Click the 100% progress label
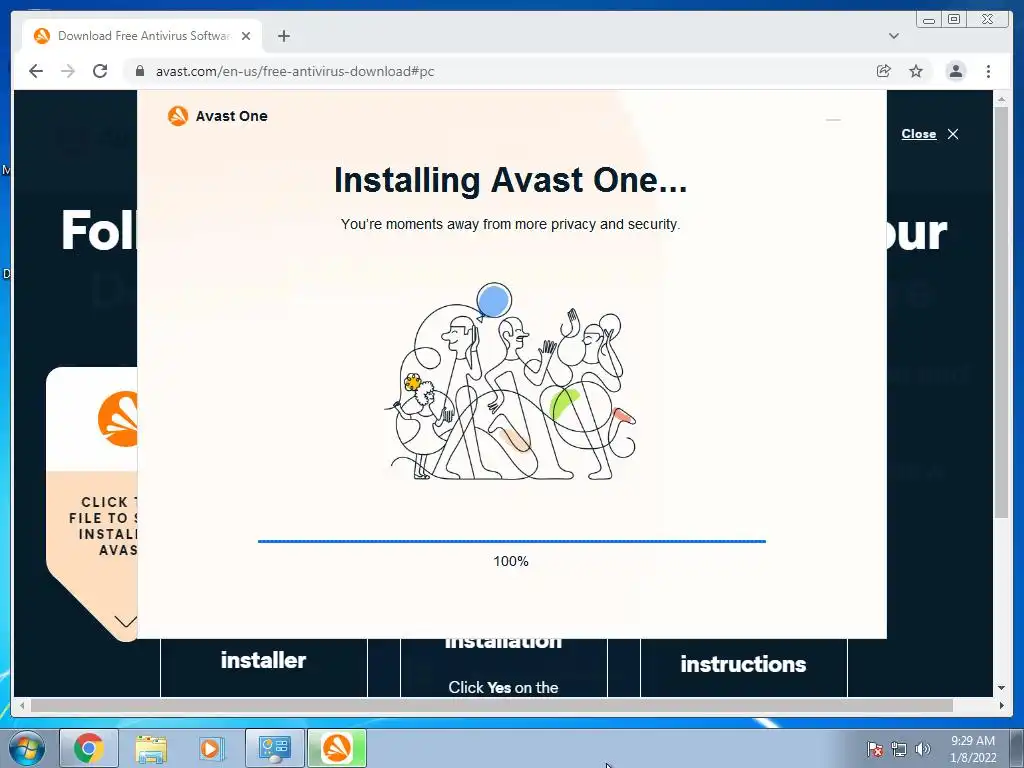 coord(511,561)
